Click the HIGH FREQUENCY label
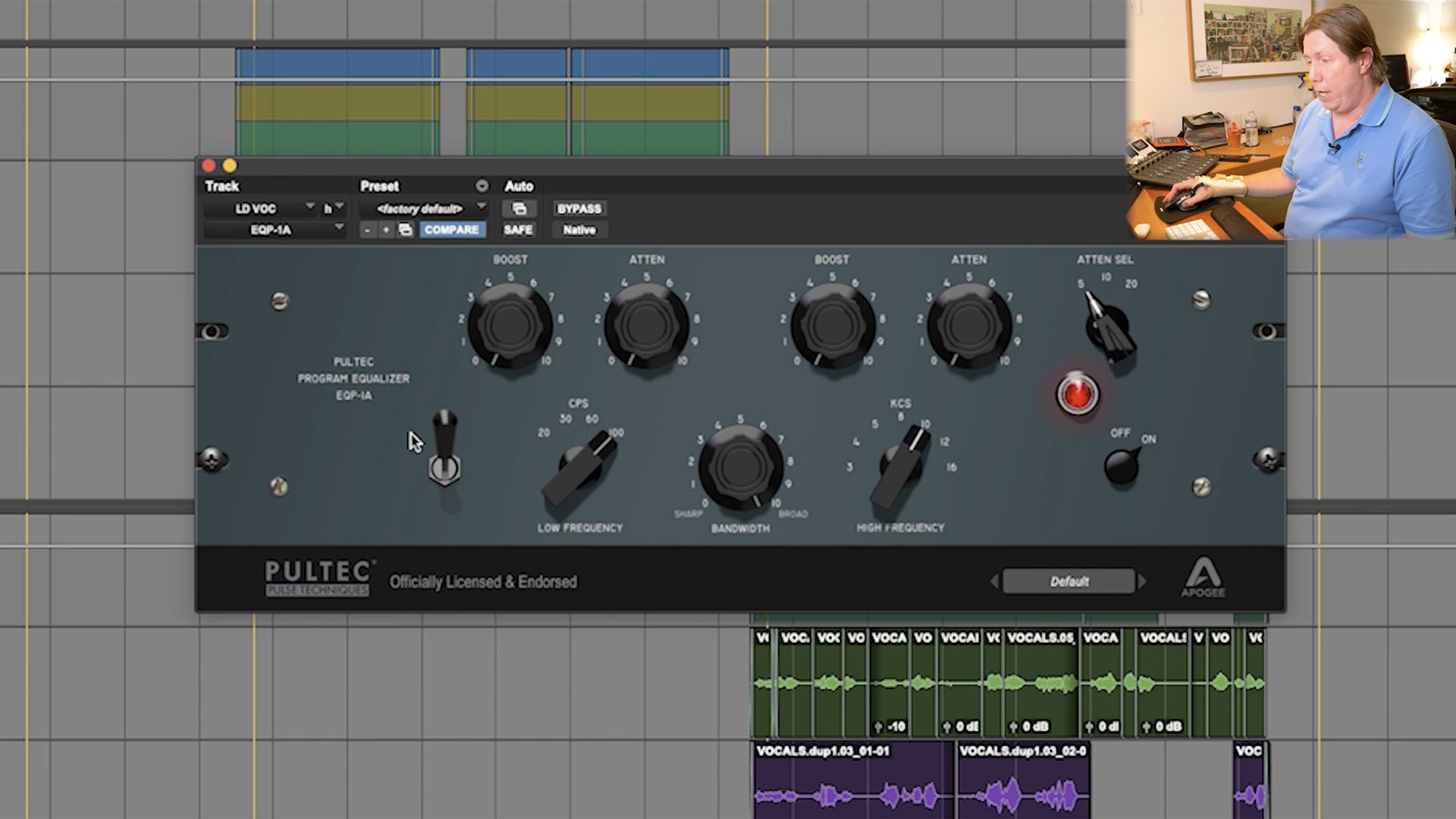 point(901,527)
